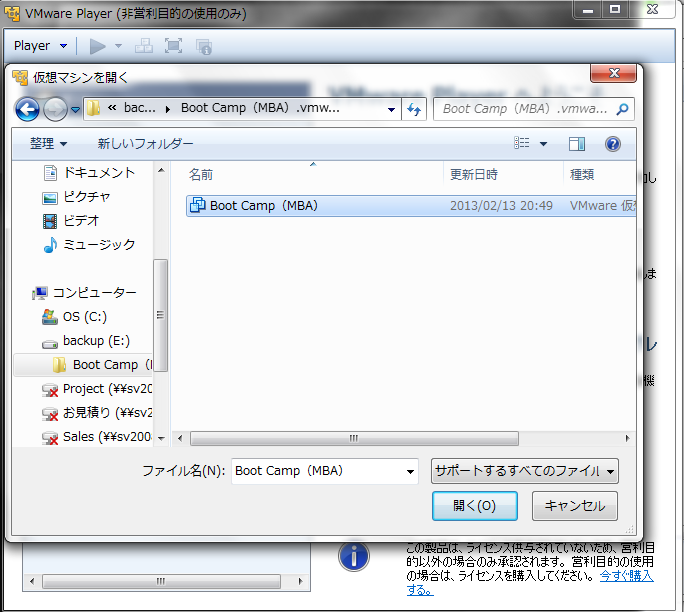
Task: Click VMware Player library scroll left arrow
Action: click(x=32, y=581)
